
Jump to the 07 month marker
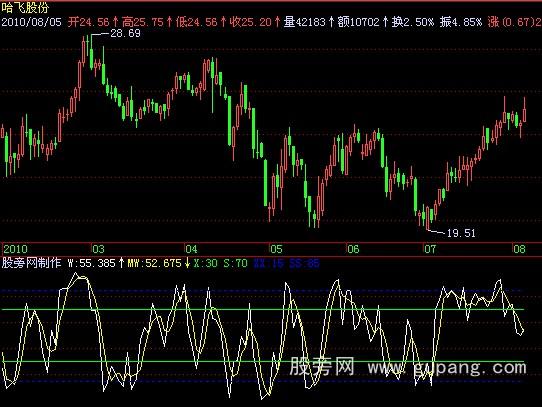click(x=430, y=249)
